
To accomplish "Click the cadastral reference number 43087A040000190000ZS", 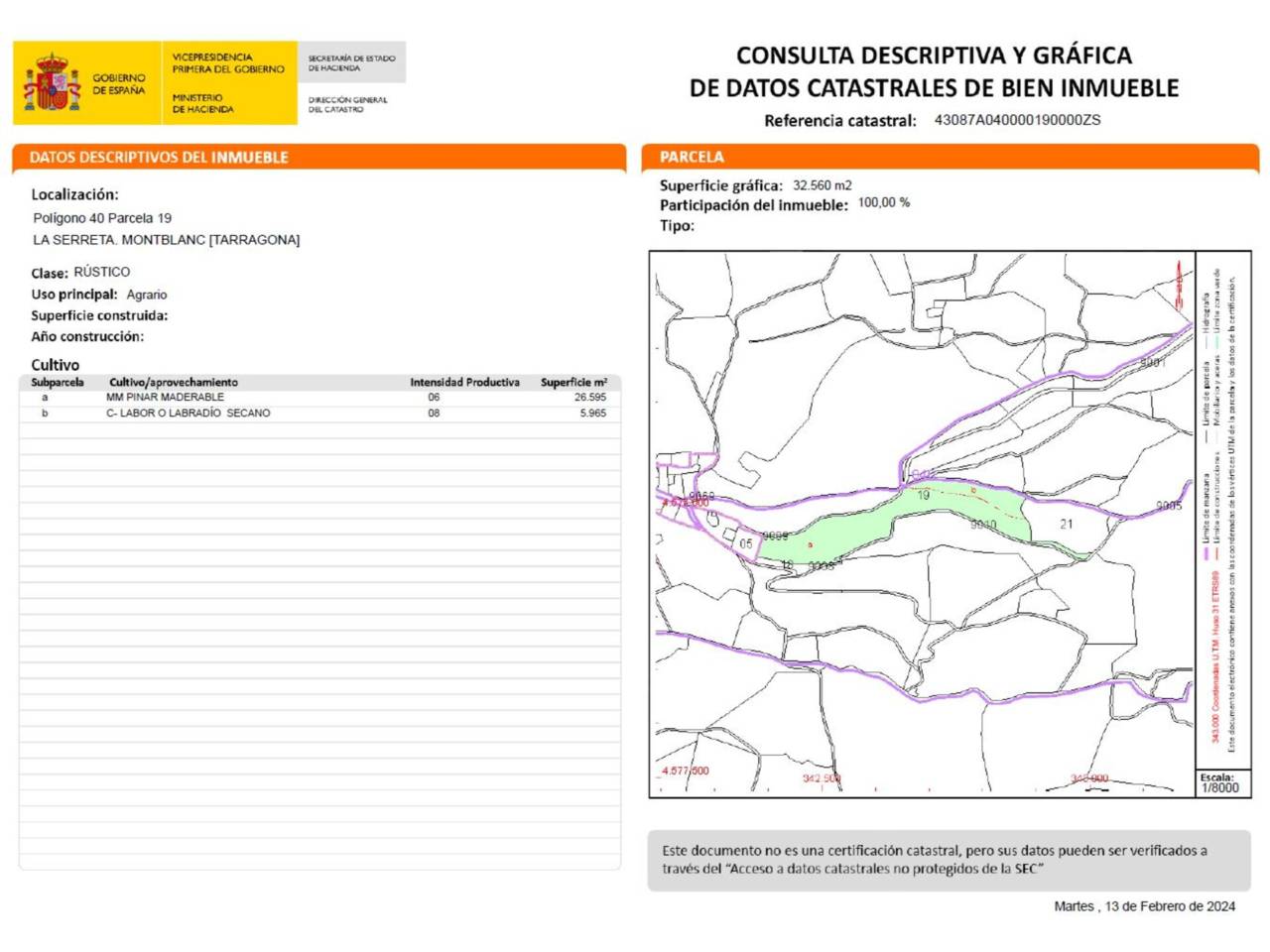I will 1017,120.
